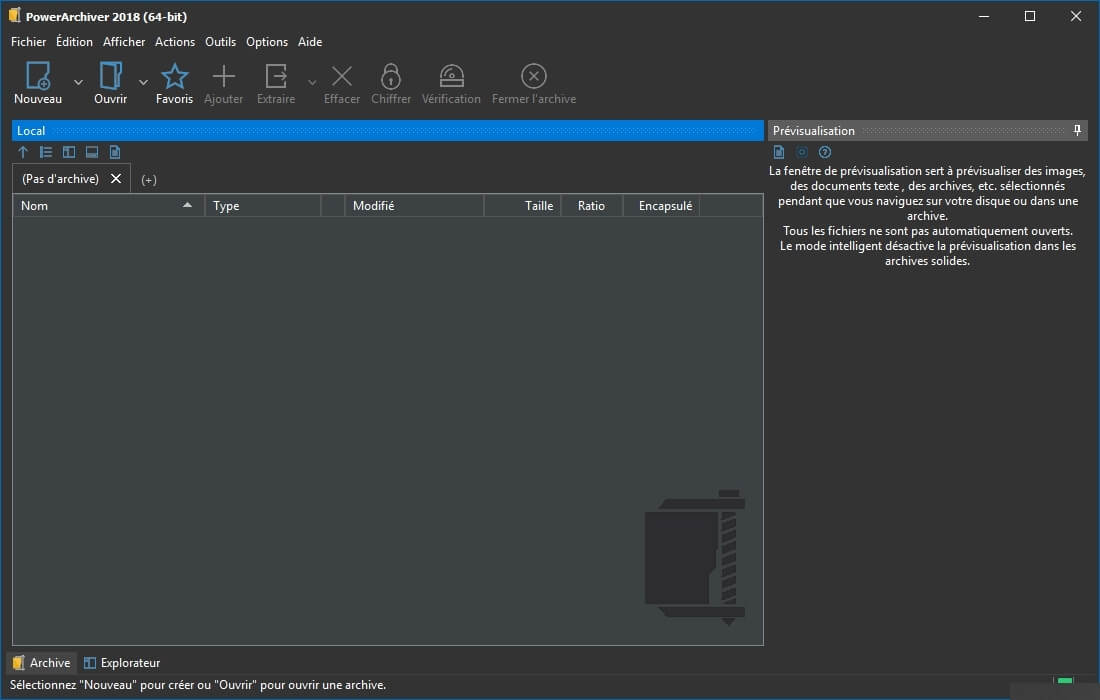Click the Effacer delete icon
Screen dimensions: 1100x700
pos(341,75)
